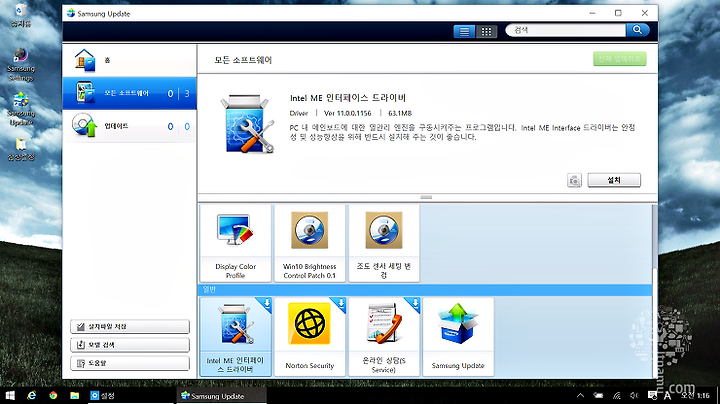Image resolution: width=720 pixels, height=404 pixels.
Task: Launch Chrome from taskbar
Action: pyautogui.click(x=53, y=395)
